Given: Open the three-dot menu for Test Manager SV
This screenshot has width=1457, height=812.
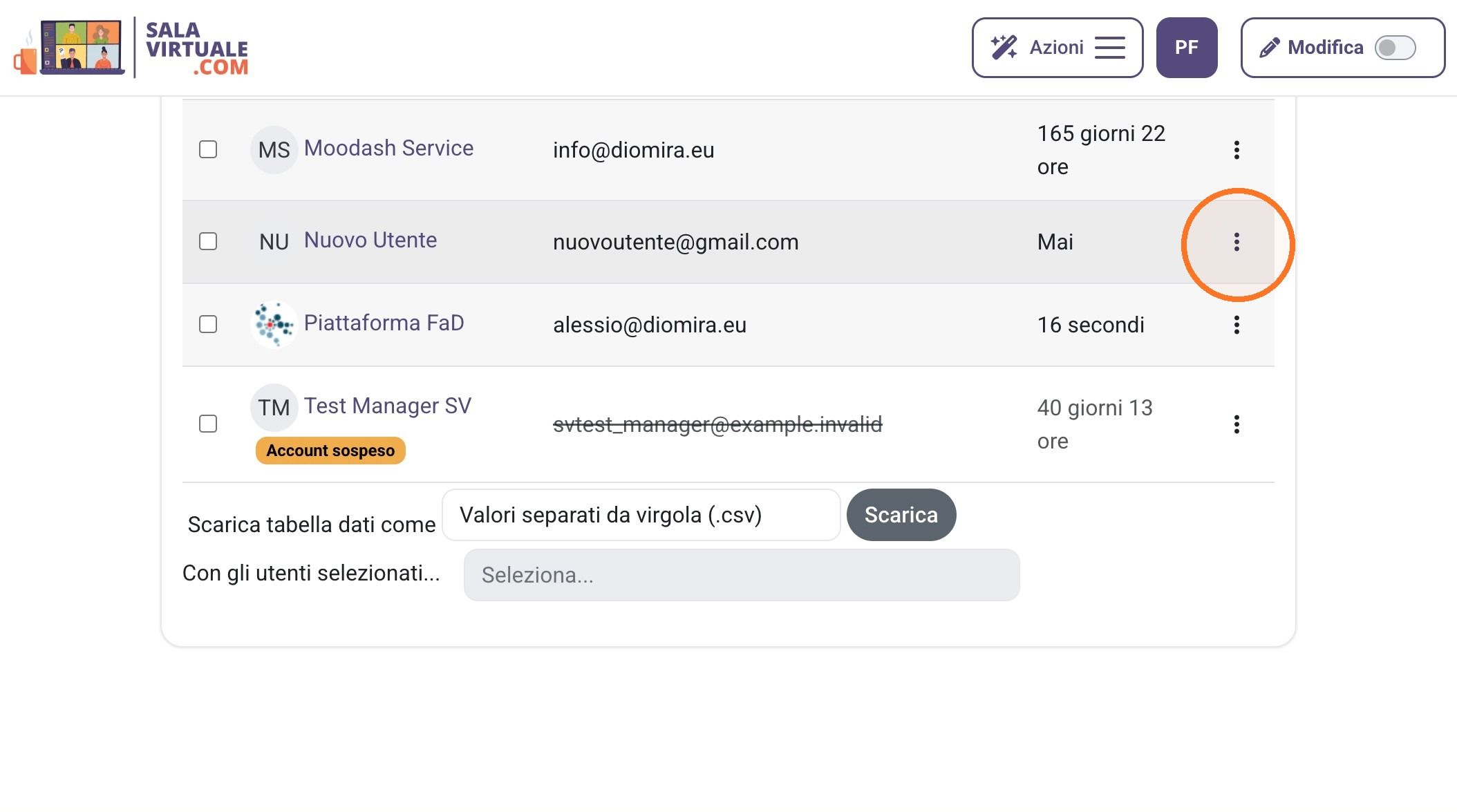Looking at the screenshot, I should pos(1237,424).
